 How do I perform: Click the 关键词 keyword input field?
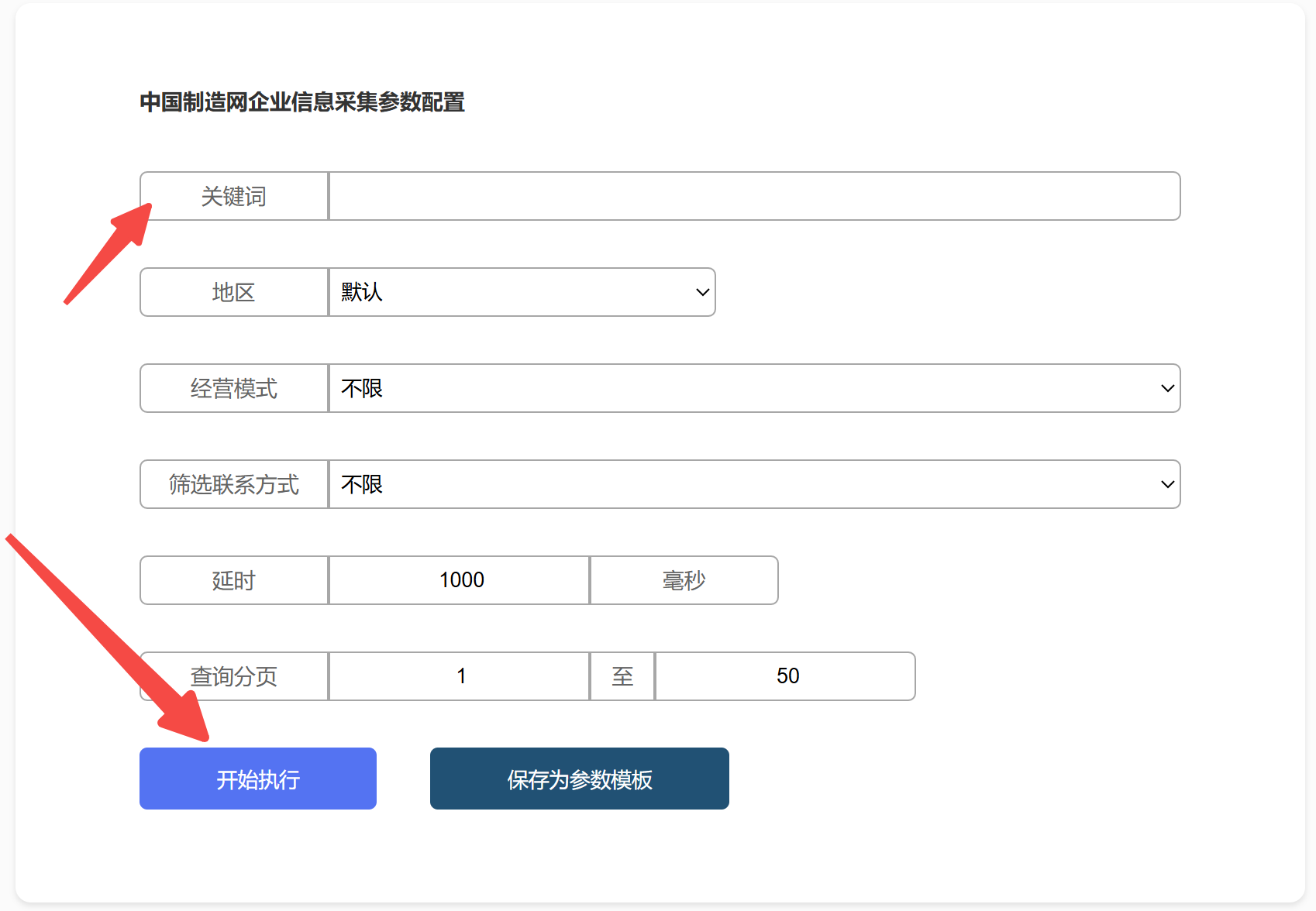click(x=754, y=196)
